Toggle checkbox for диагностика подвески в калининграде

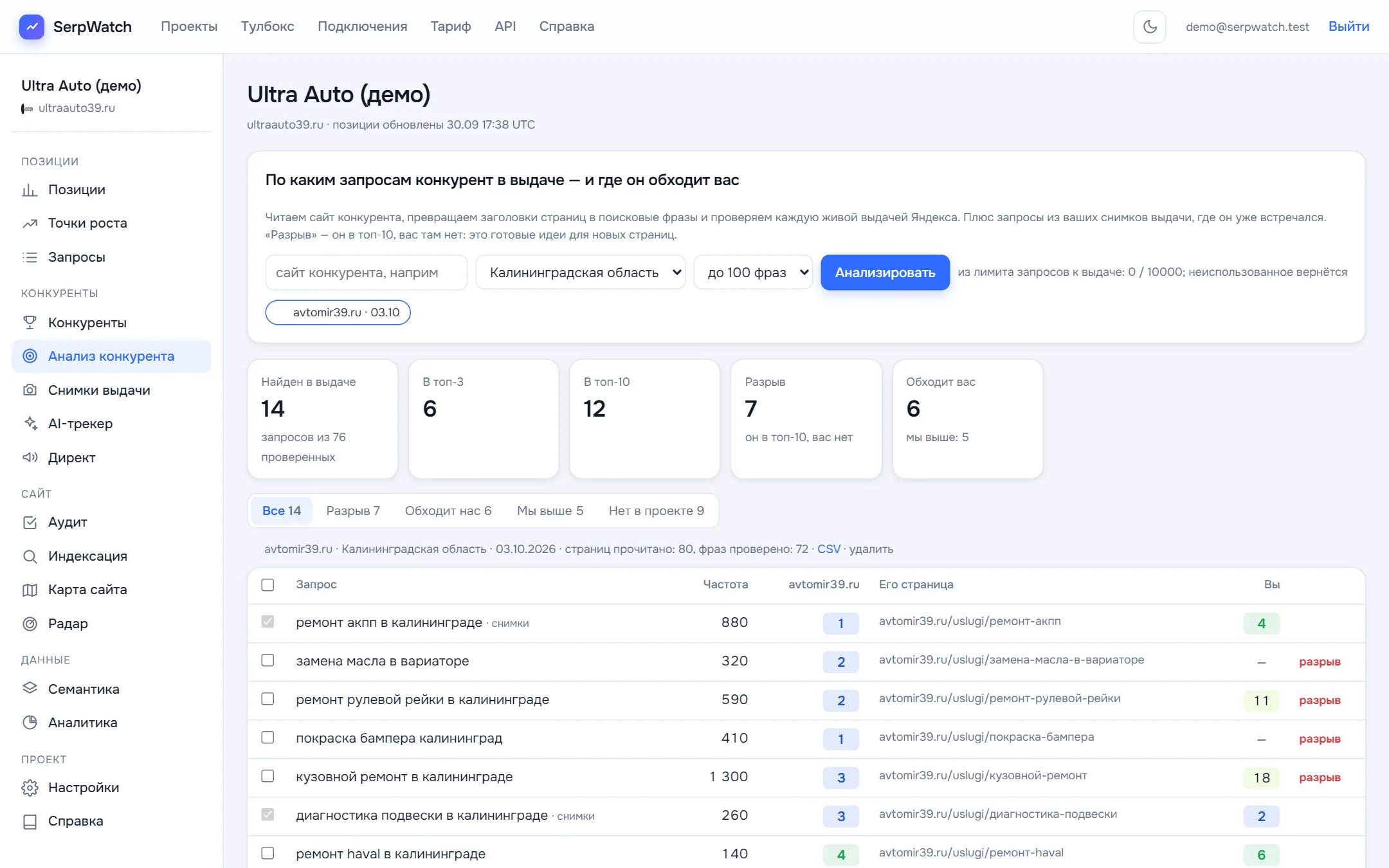[268, 815]
